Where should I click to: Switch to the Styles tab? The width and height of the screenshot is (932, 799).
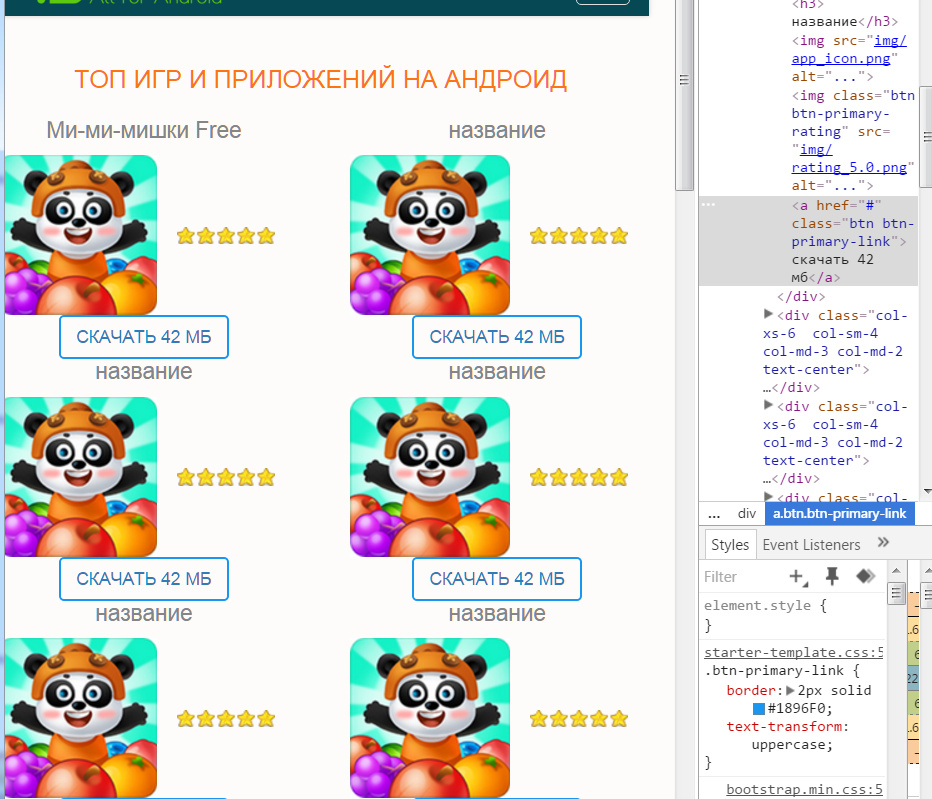pos(730,545)
